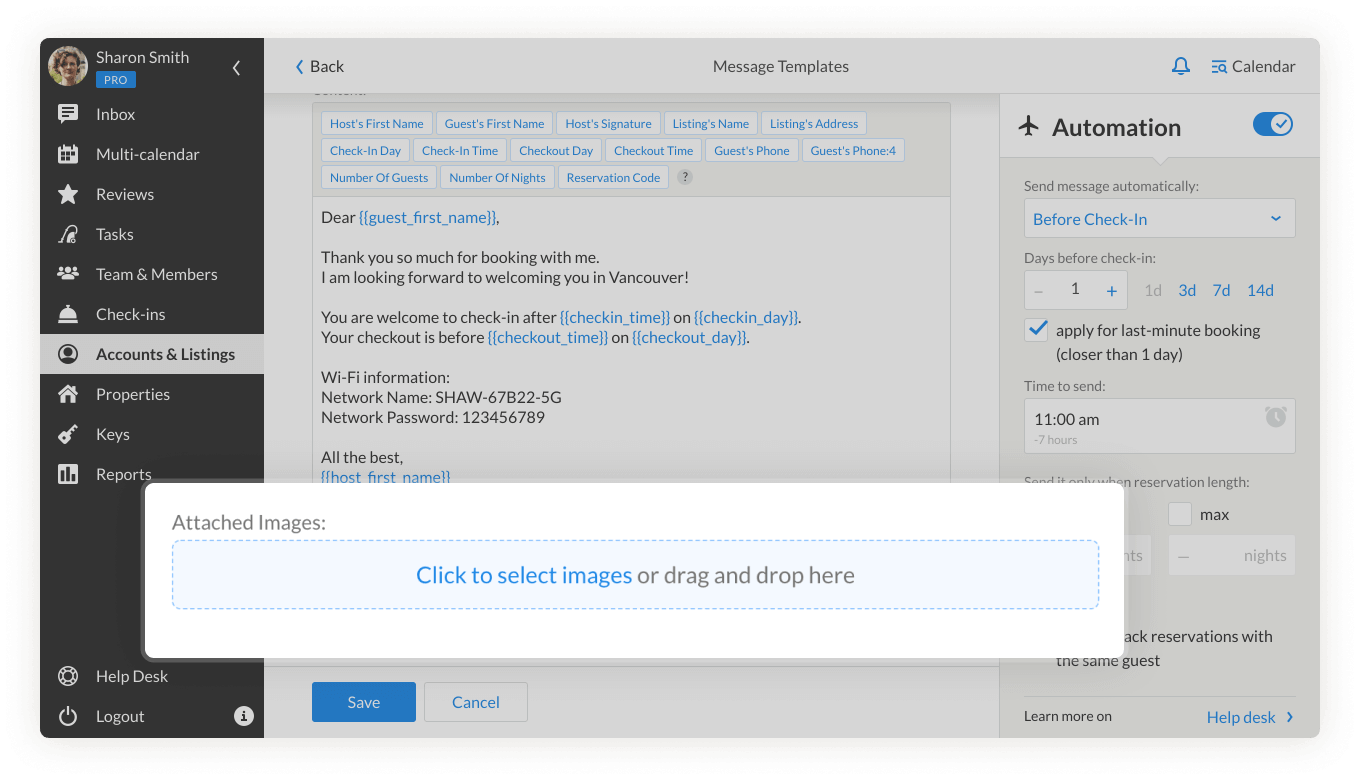Save the message template
The height and width of the screenshot is (780, 1360).
click(363, 702)
